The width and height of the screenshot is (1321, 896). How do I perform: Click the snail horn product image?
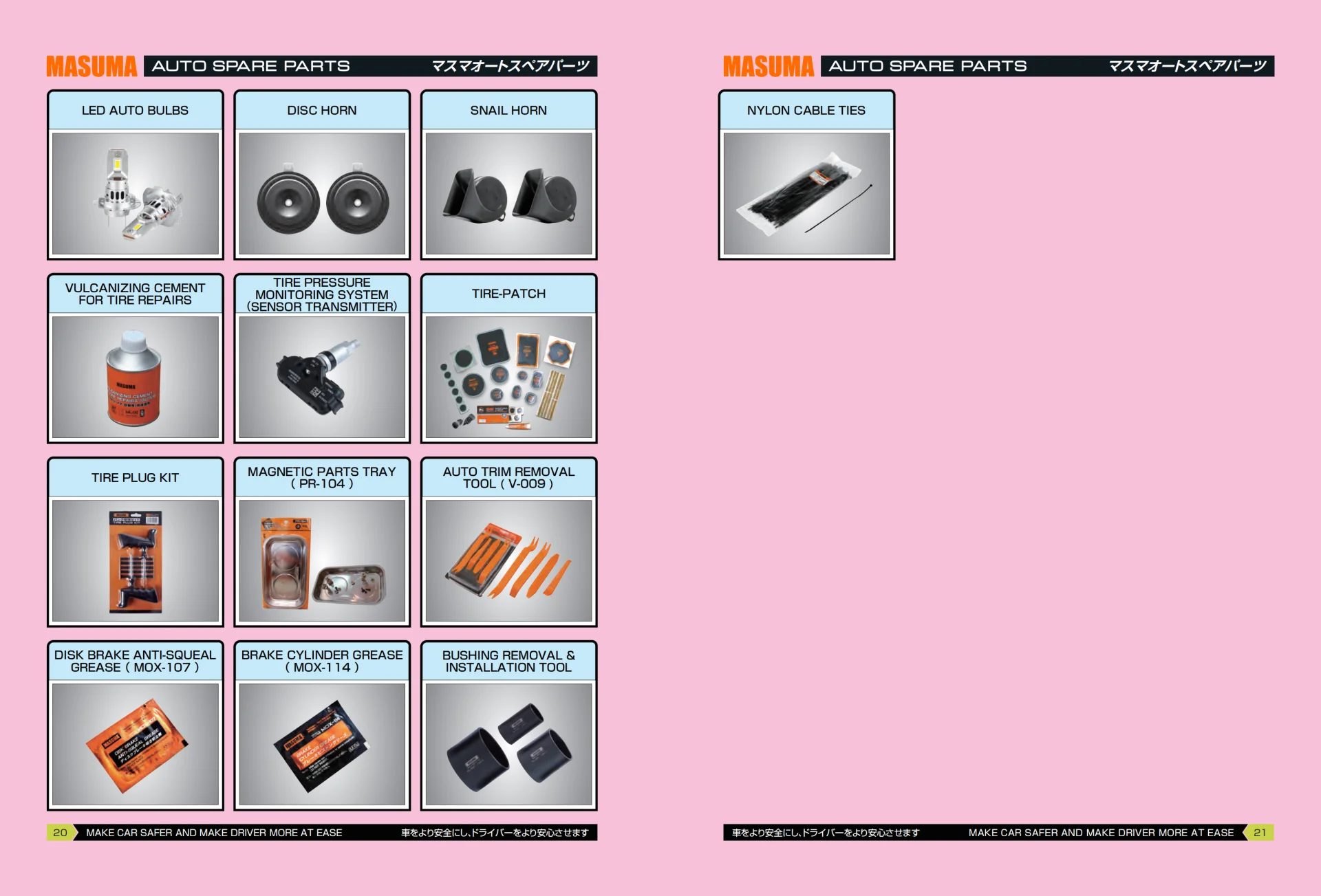508,193
